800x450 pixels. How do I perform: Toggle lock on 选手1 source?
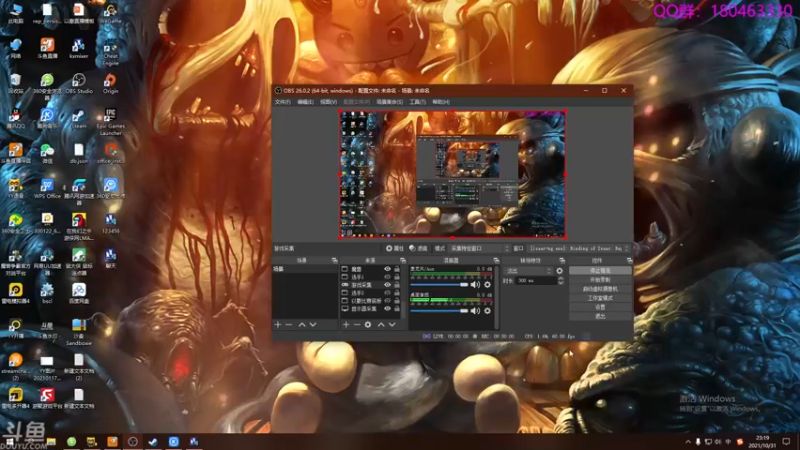click(396, 277)
